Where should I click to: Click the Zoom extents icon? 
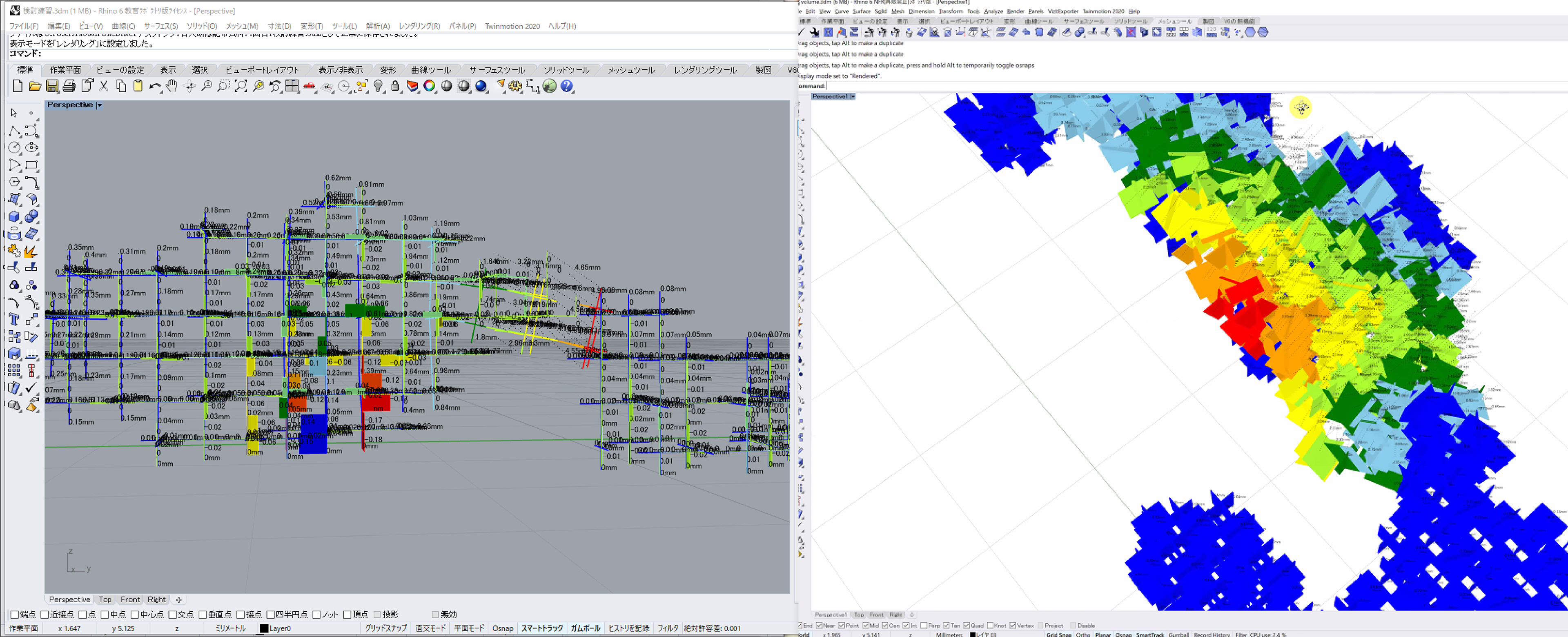point(241,87)
